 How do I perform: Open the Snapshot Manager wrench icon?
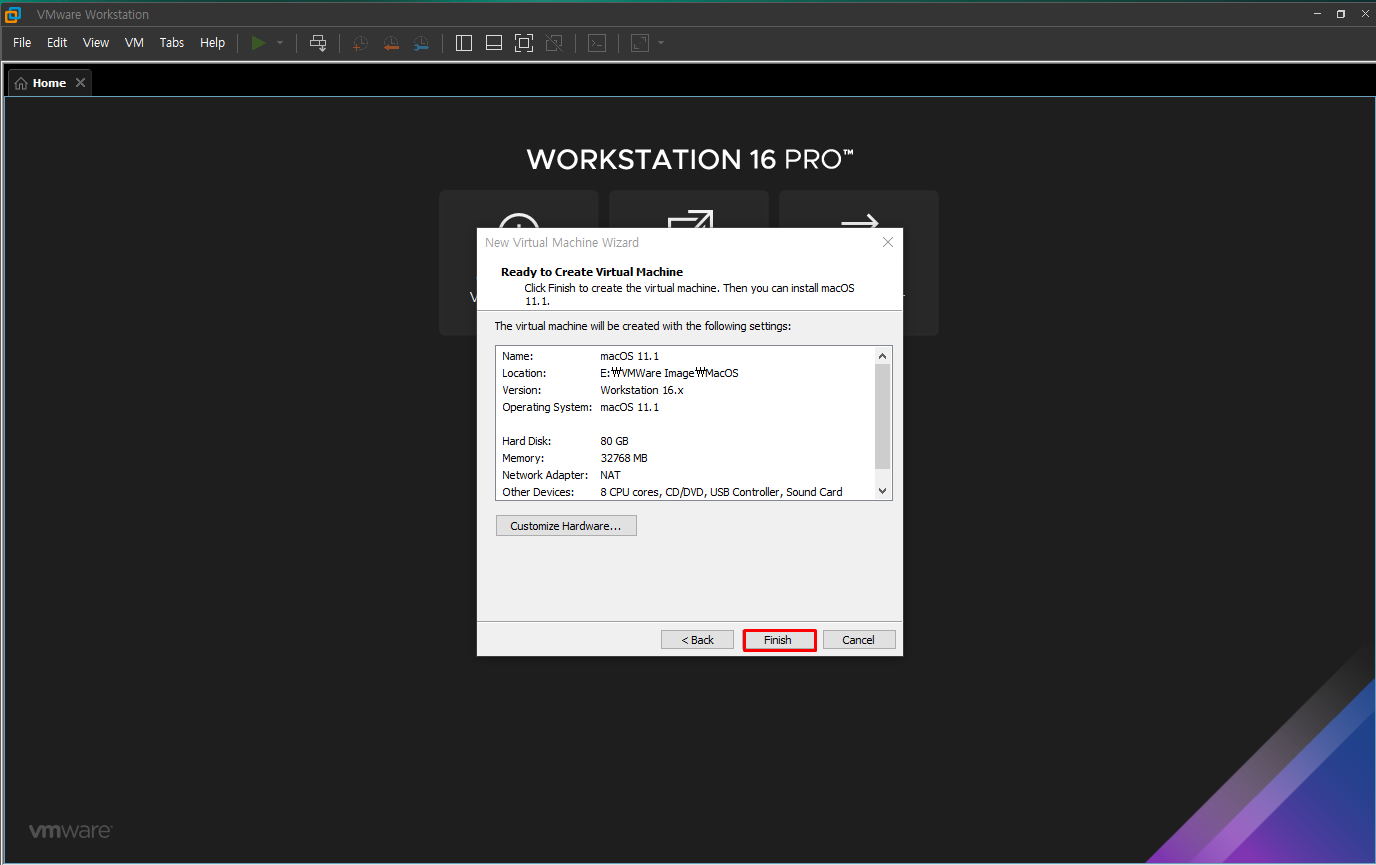(x=421, y=43)
